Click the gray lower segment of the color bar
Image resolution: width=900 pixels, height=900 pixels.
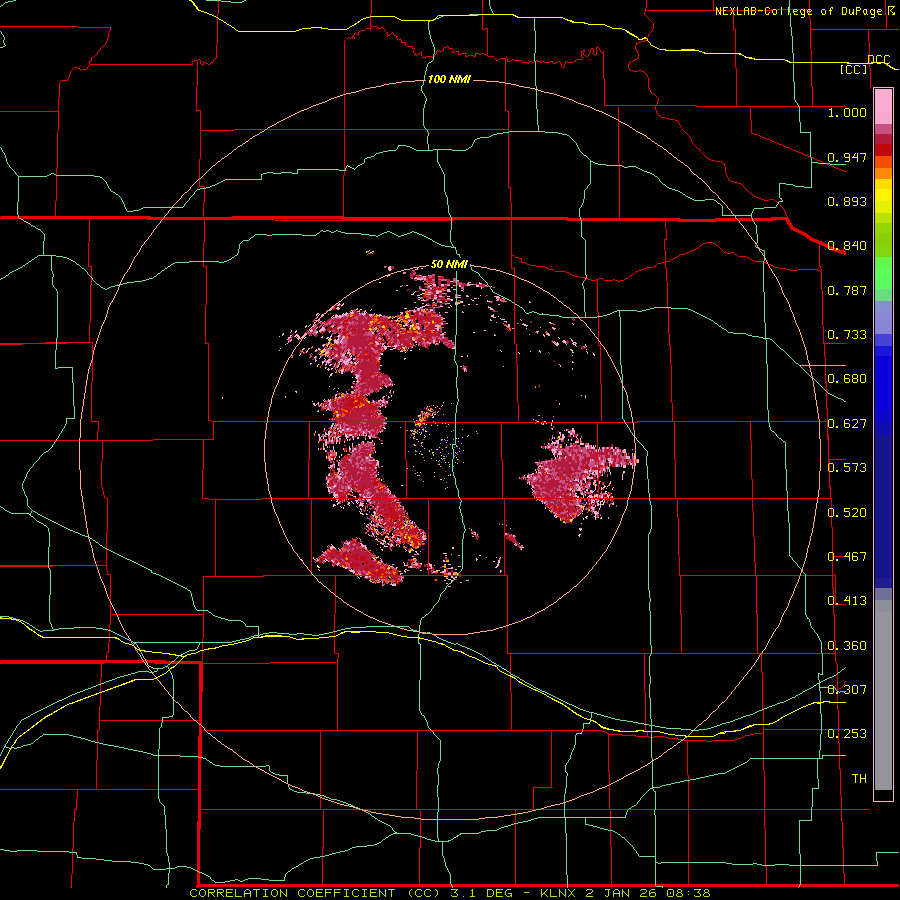pos(883,695)
